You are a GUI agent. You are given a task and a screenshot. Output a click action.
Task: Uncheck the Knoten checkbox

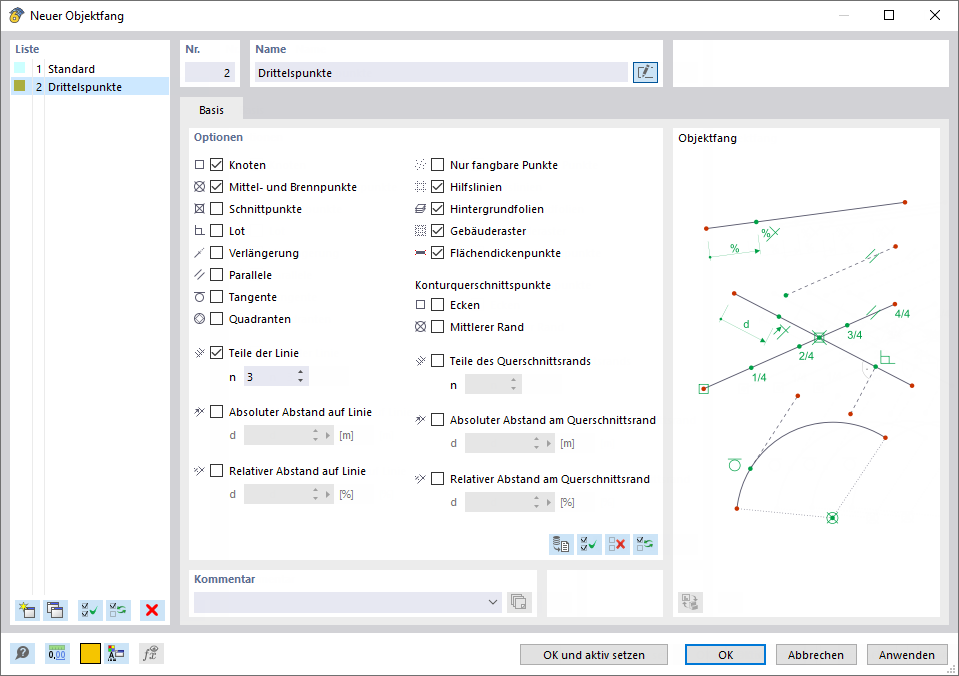pyautogui.click(x=217, y=165)
